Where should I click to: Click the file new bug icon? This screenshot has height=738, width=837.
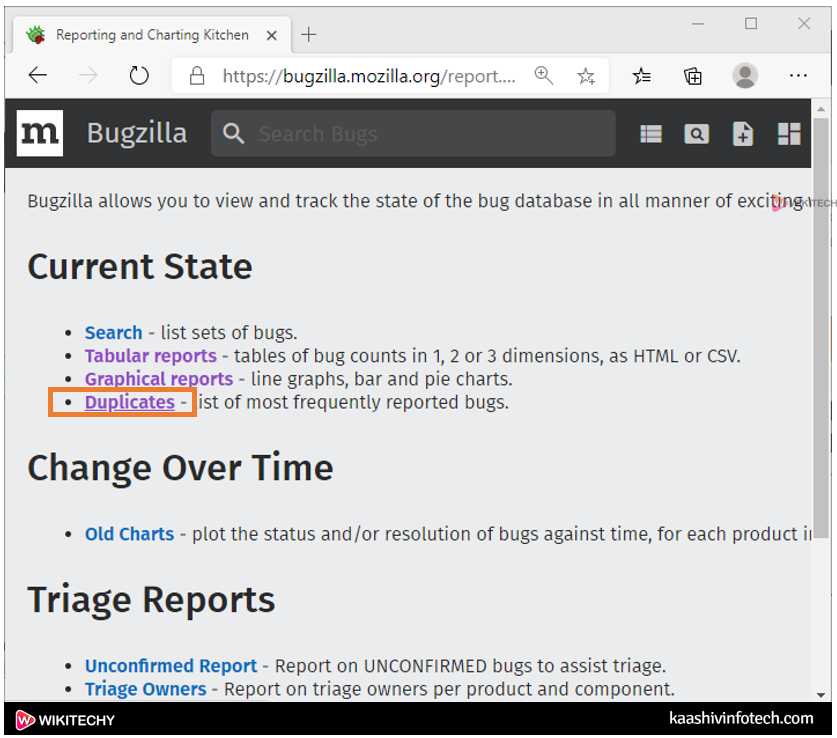point(742,134)
